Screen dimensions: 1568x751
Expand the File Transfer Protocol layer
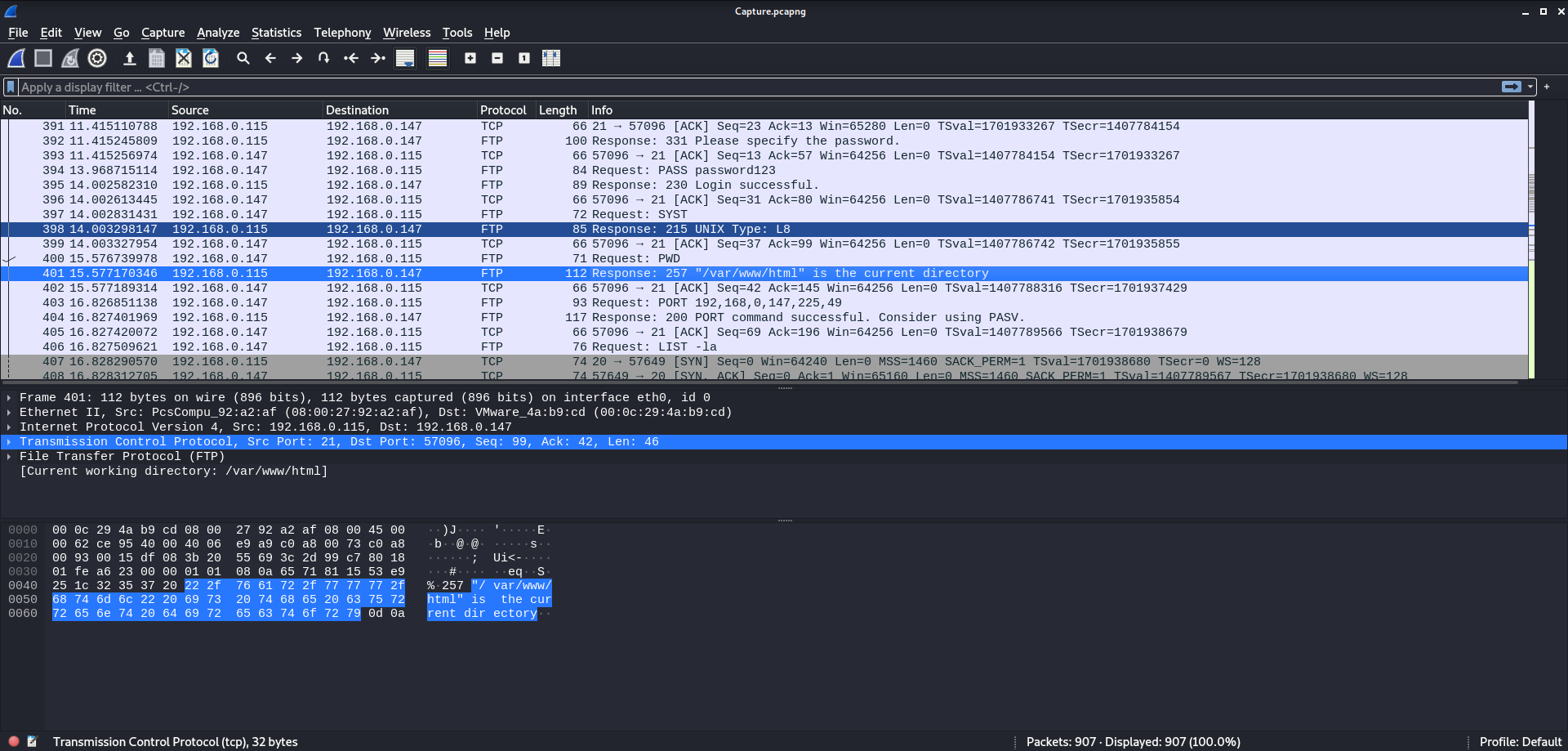point(9,457)
